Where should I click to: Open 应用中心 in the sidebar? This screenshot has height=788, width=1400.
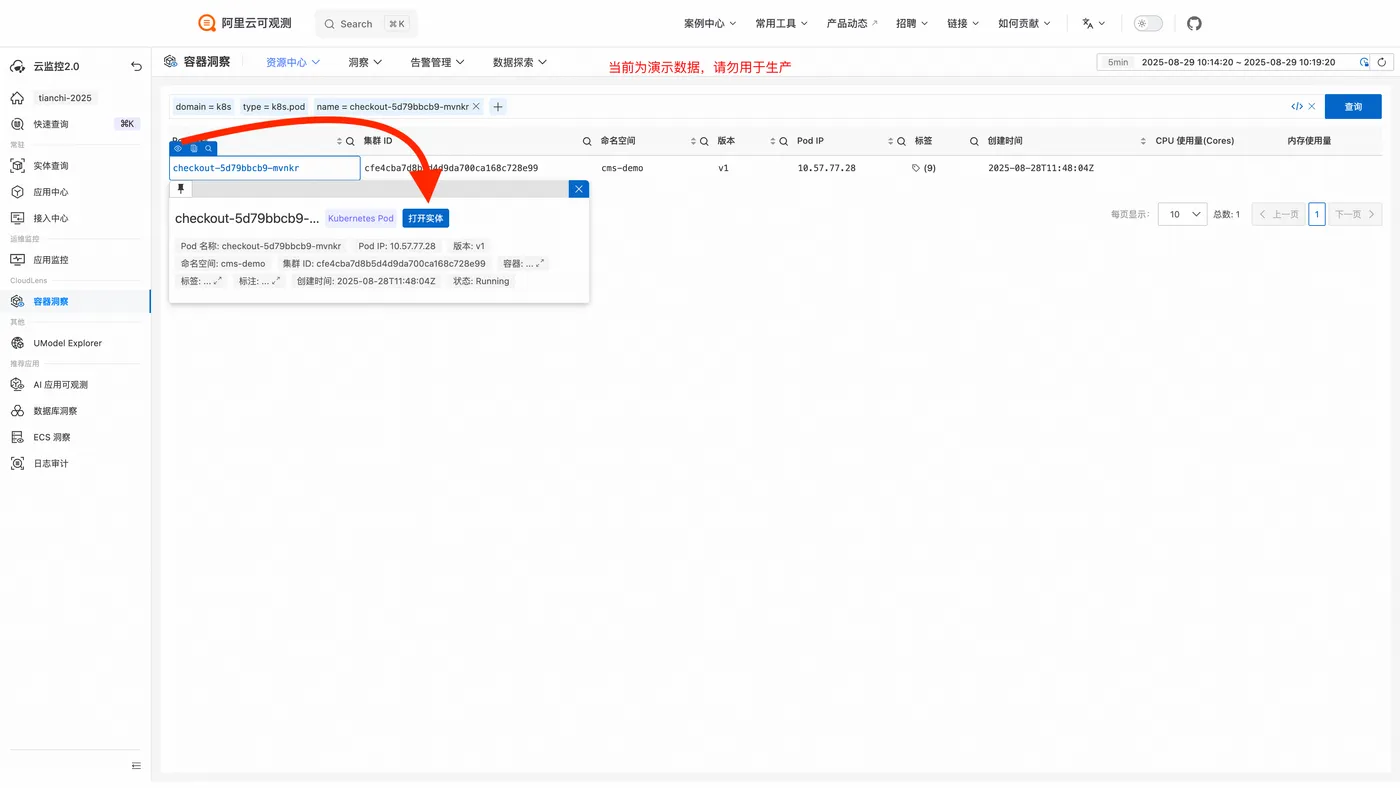coord(51,192)
